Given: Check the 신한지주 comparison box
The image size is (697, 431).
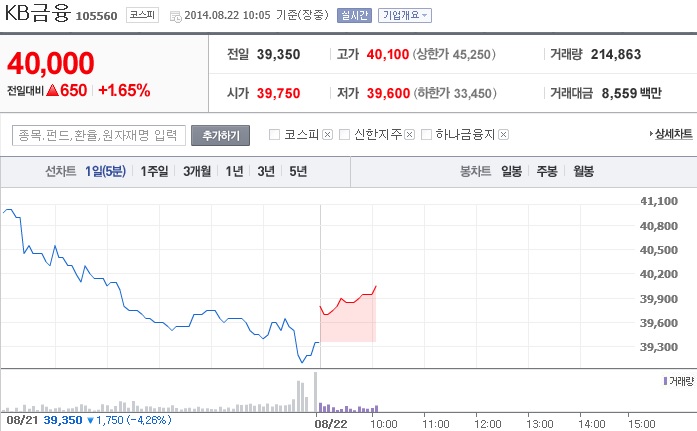Looking at the screenshot, I should 344,134.
